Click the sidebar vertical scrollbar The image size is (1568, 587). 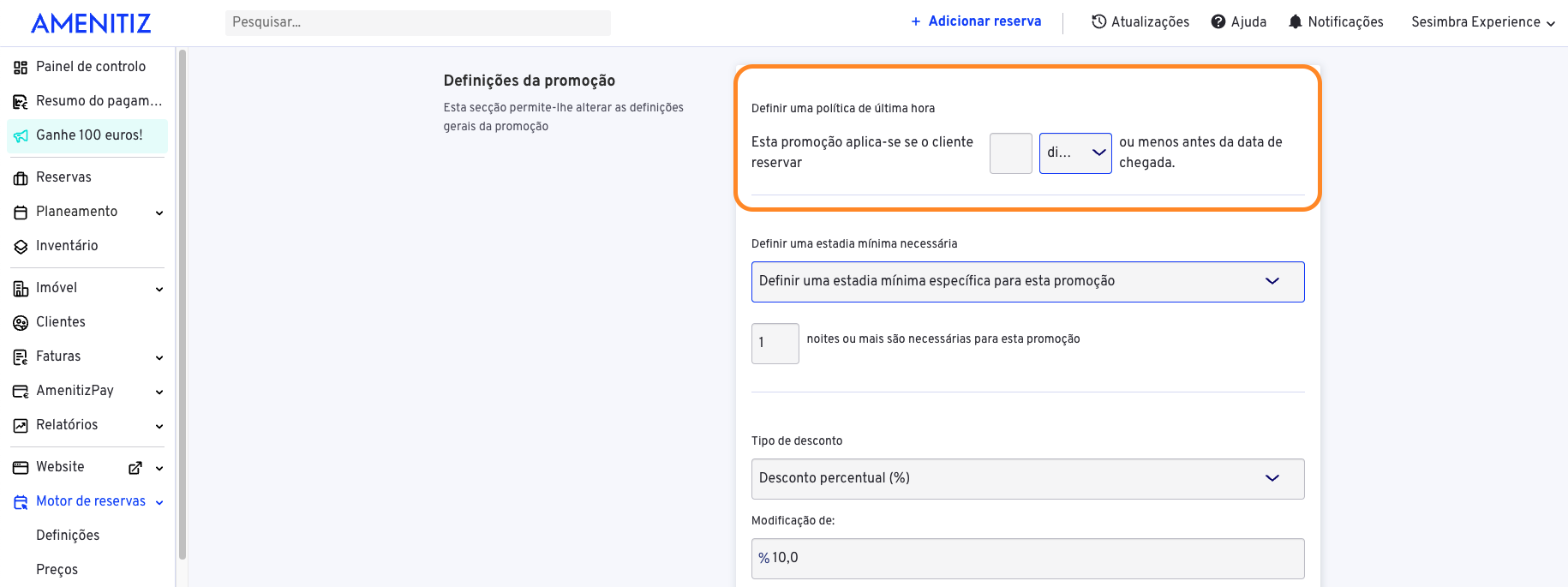[182, 304]
